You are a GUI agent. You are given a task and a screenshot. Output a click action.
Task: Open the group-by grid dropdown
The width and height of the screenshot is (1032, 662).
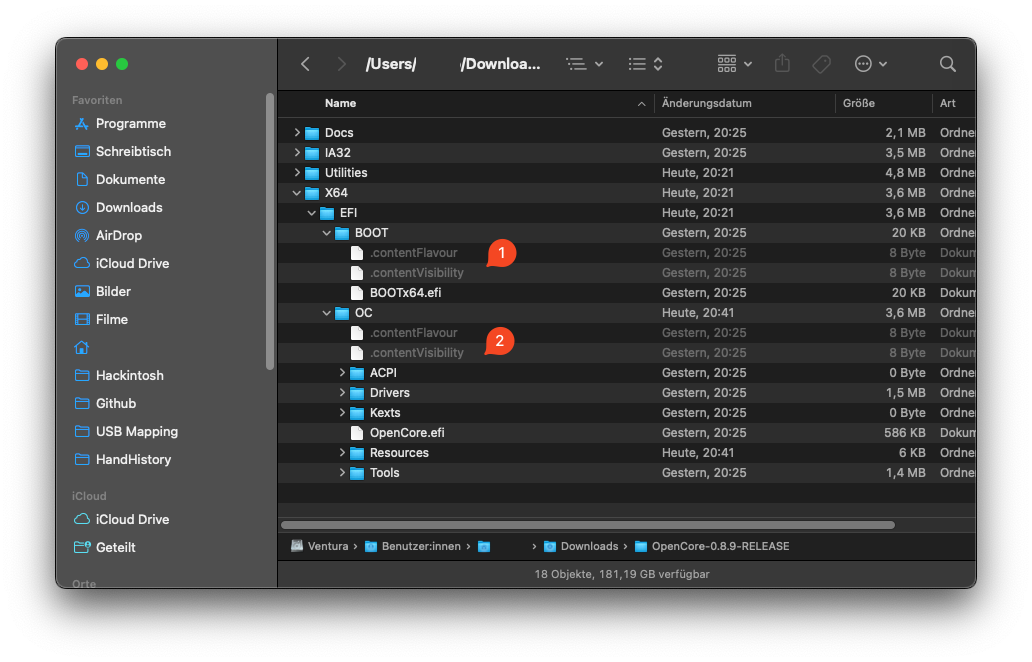pyautogui.click(x=735, y=64)
